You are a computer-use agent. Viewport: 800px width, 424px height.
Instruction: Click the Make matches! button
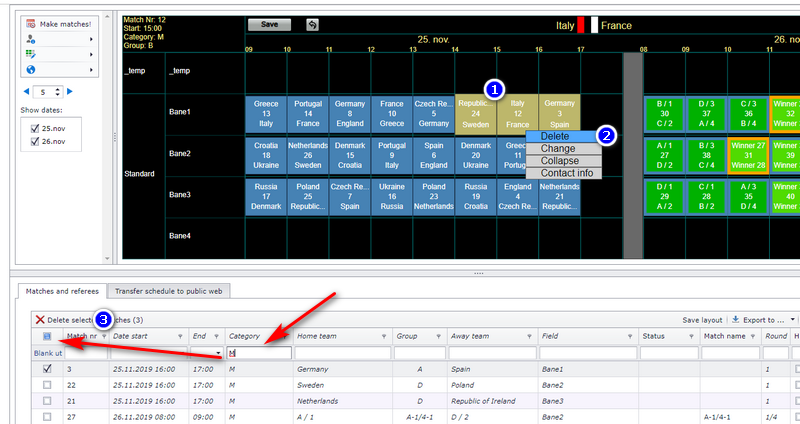coord(60,24)
